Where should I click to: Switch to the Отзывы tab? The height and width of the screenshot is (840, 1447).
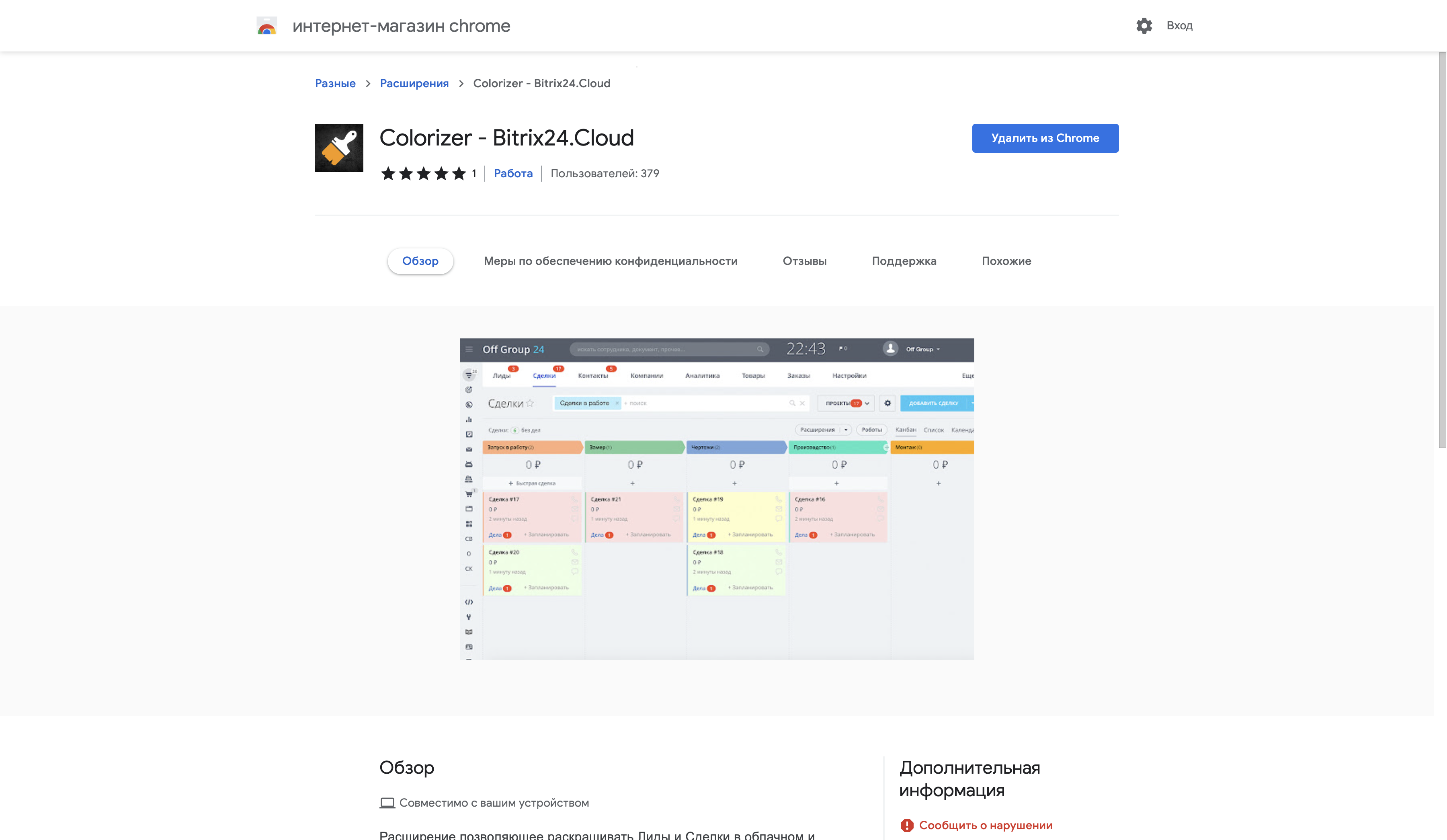coord(804,261)
